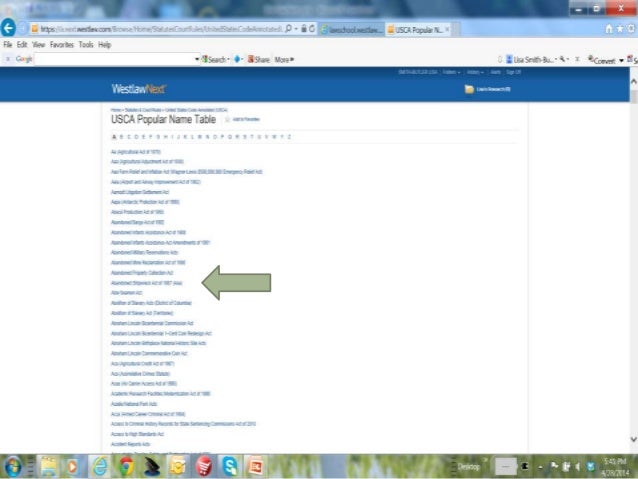Go back with the browser Back arrow

click(9, 28)
